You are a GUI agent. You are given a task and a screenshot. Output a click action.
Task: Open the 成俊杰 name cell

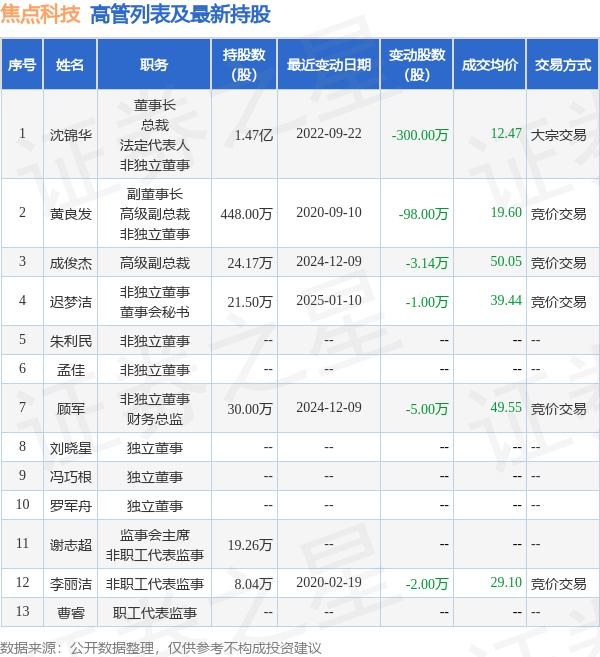point(70,262)
